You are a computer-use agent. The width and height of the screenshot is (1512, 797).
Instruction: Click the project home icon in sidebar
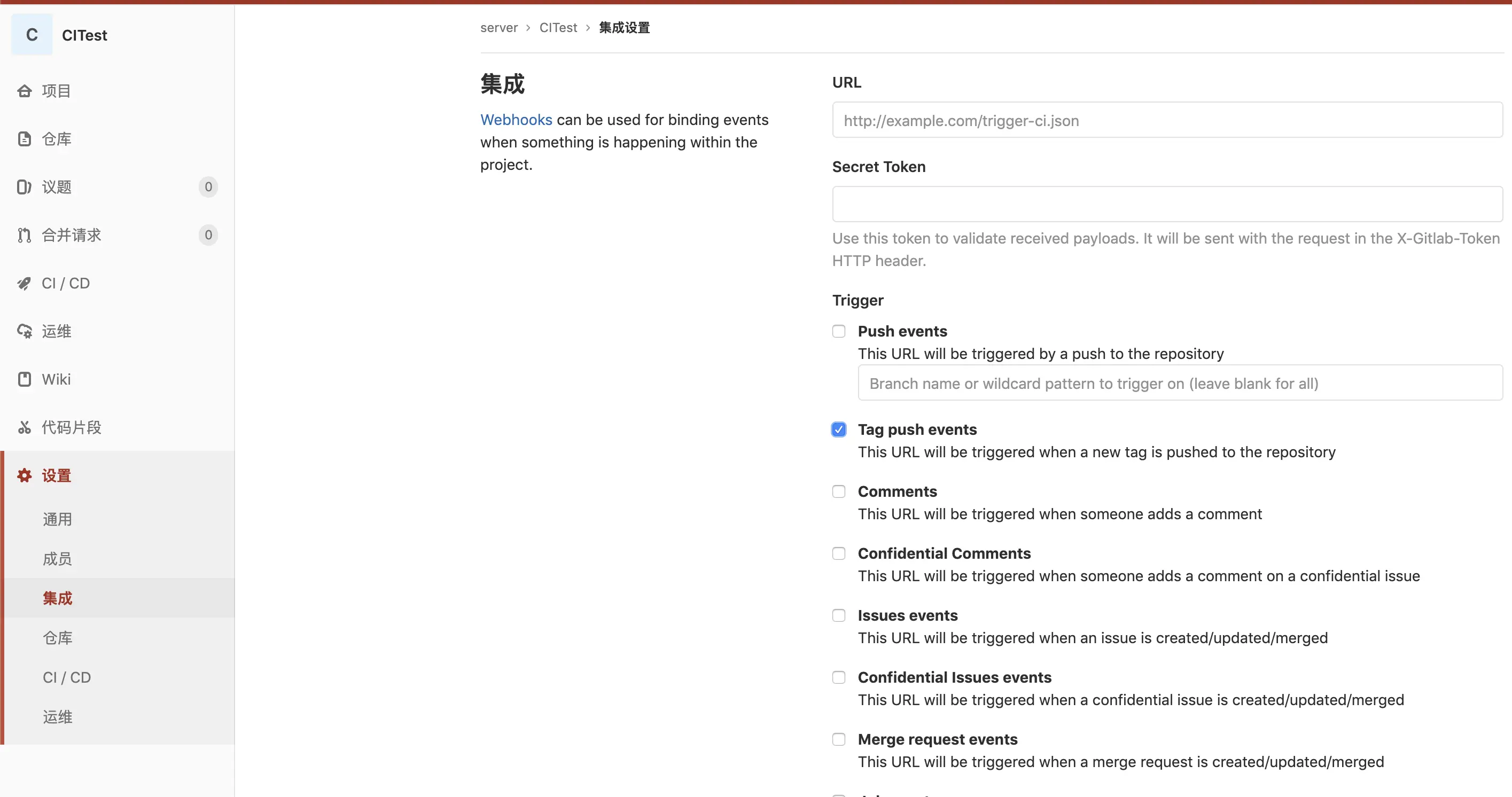[24, 91]
